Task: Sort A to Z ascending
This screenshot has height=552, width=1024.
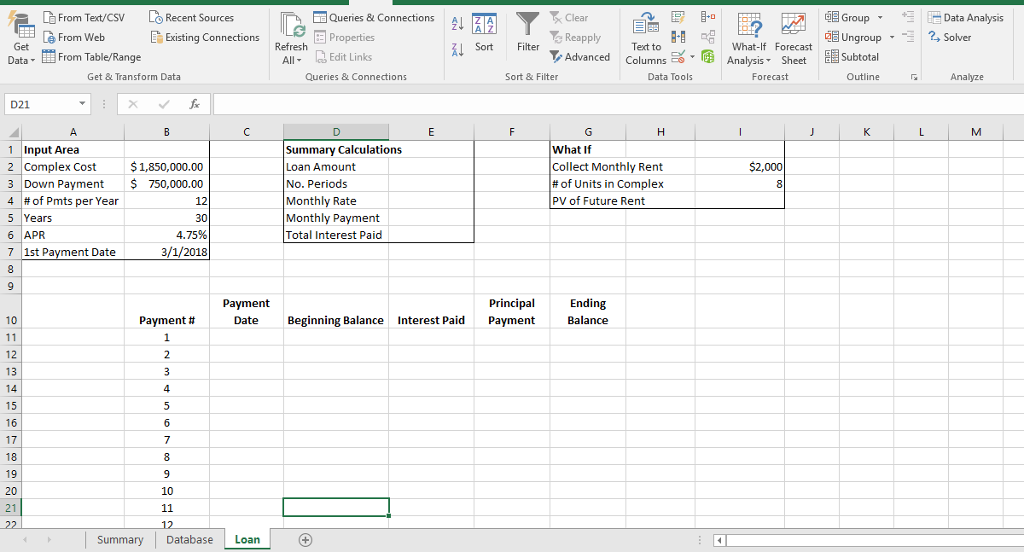Action: (457, 24)
